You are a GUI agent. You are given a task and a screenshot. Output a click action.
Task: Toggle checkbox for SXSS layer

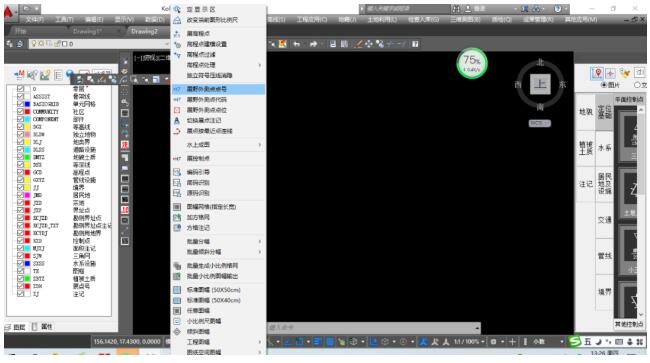pos(20,263)
